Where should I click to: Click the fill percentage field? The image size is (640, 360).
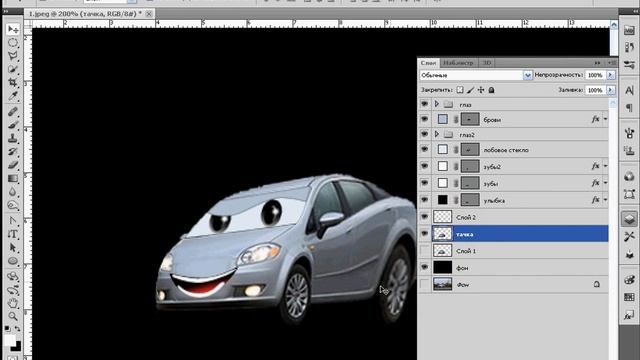pyautogui.click(x=596, y=90)
